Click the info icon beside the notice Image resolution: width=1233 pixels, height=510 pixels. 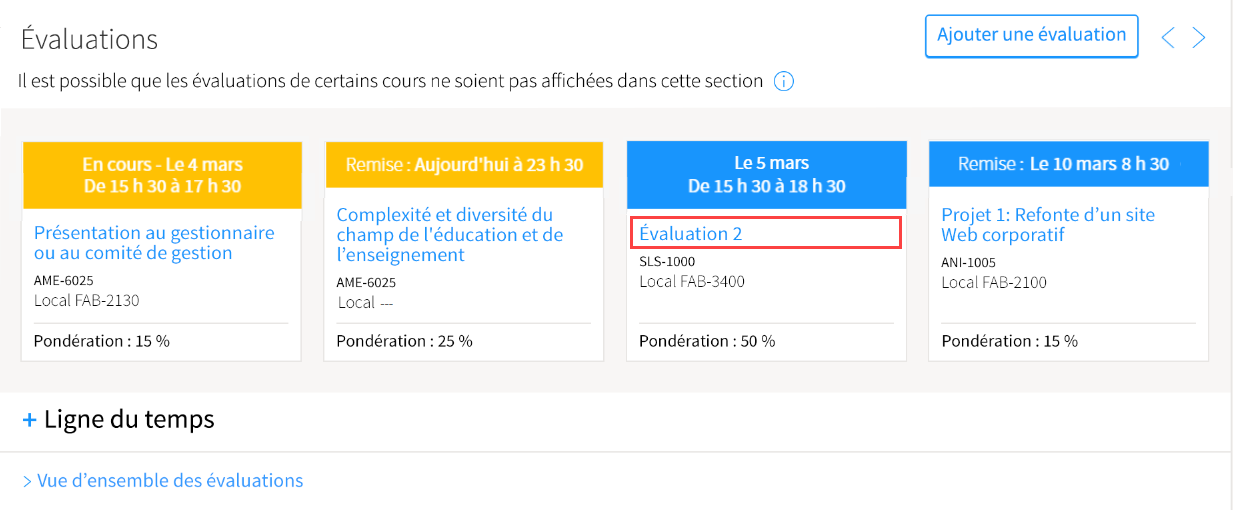[x=784, y=81]
